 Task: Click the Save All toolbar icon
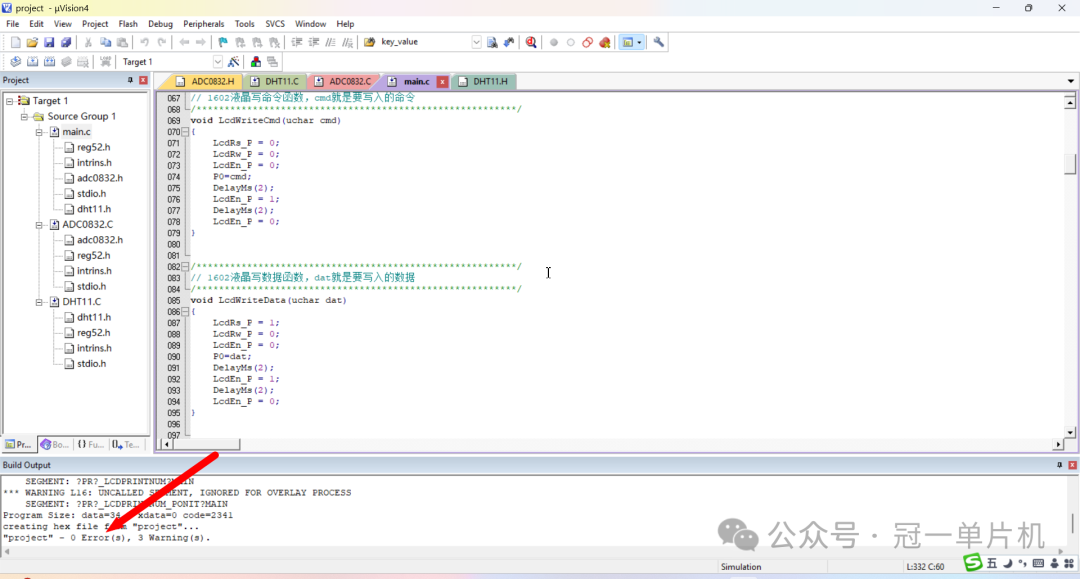(x=65, y=42)
